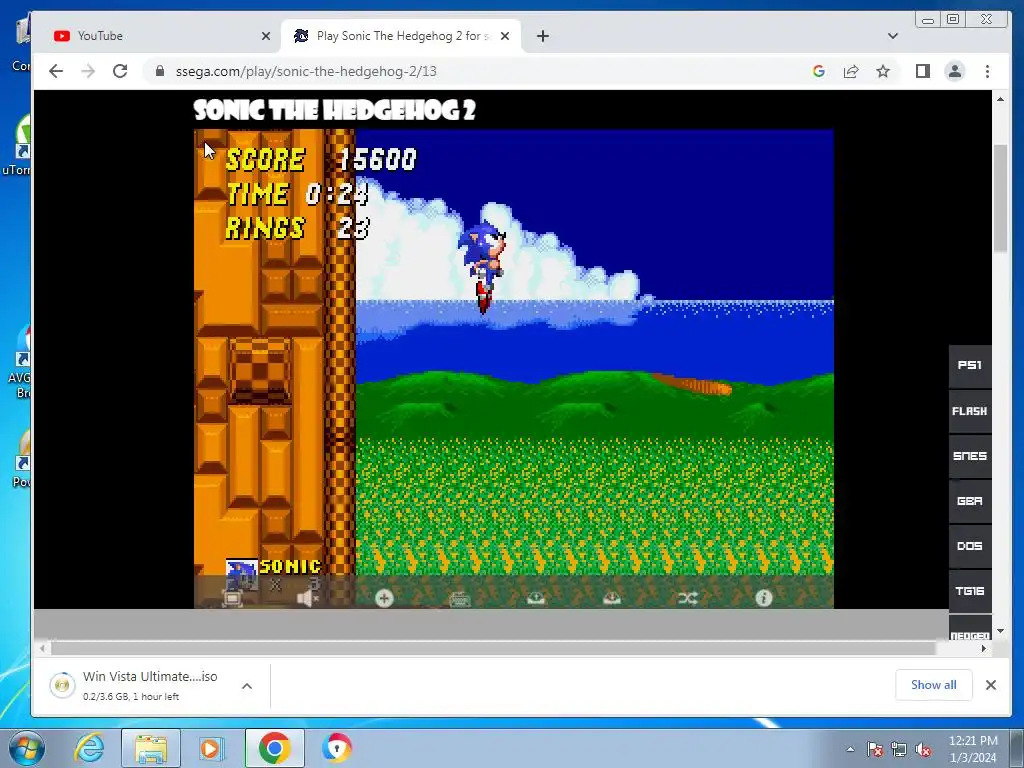
Task: Open the DOS sidebar category
Action: click(x=970, y=546)
